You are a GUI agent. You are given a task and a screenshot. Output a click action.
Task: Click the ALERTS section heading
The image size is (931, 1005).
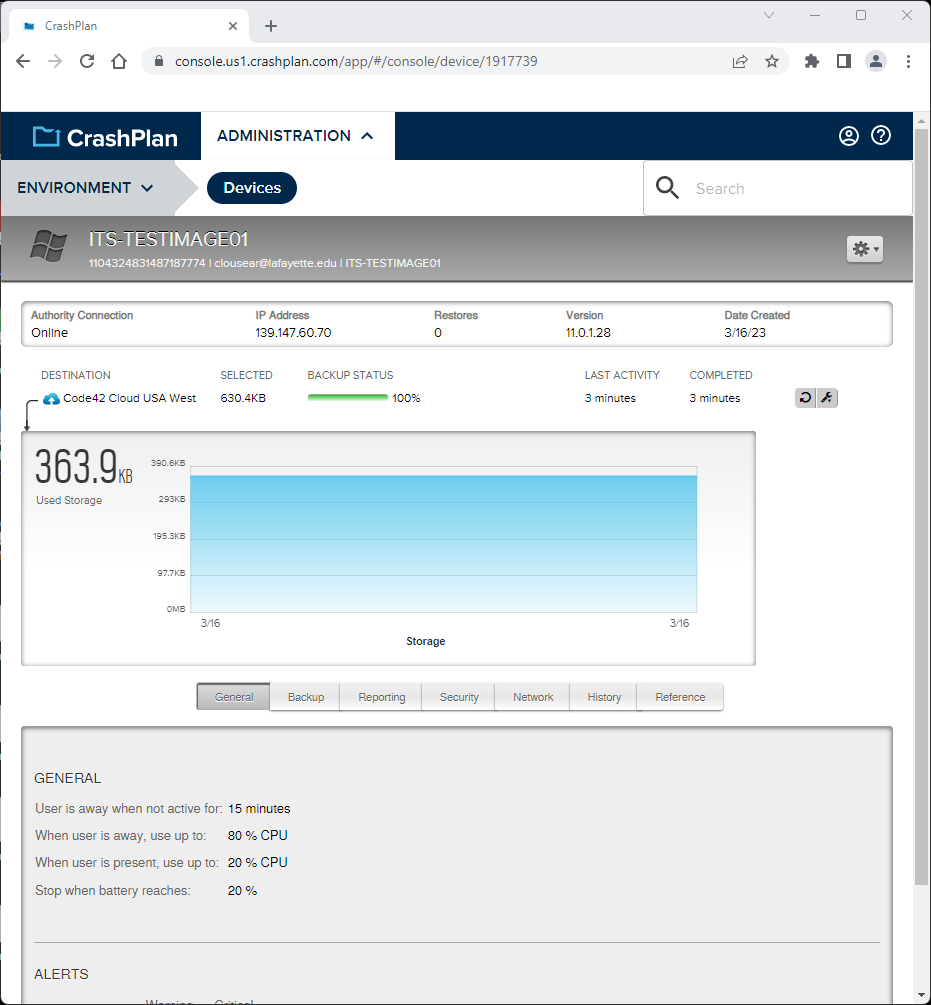coord(62,974)
